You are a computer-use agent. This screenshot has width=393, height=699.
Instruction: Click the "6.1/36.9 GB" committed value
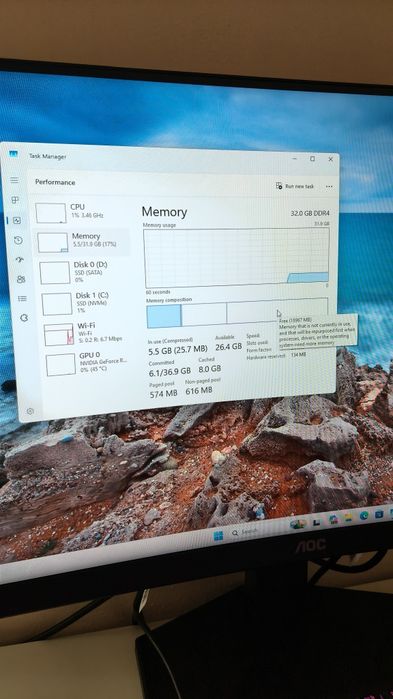170,371
